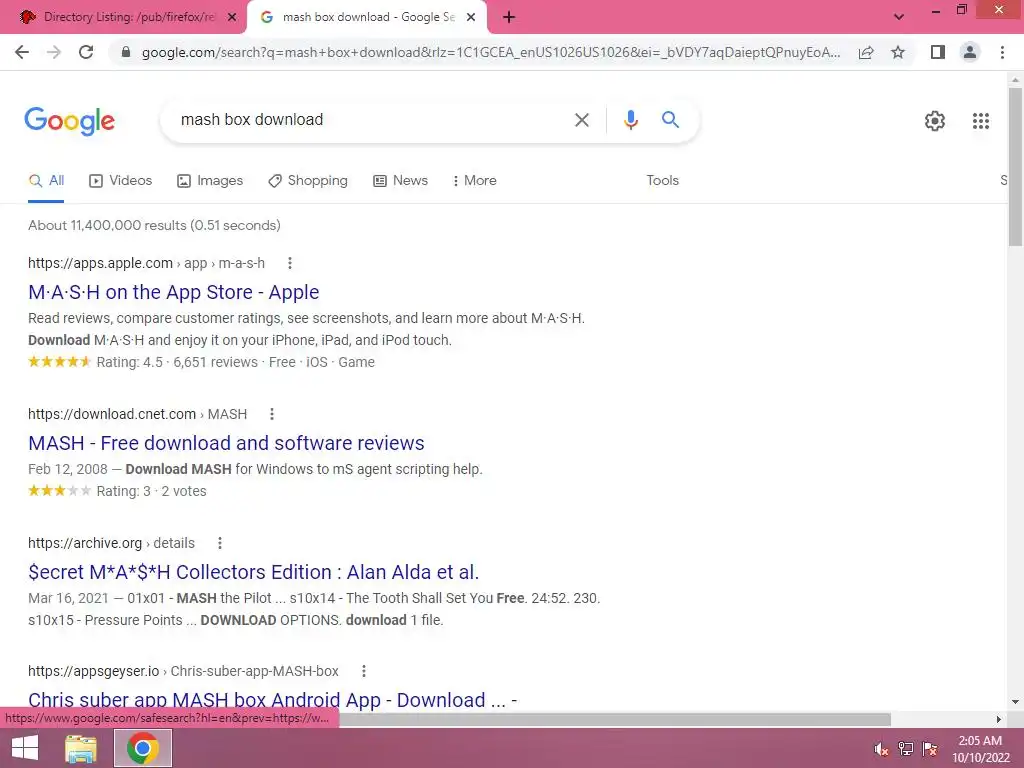Open the tab search chevron
This screenshot has width=1024, height=768.
[x=899, y=17]
